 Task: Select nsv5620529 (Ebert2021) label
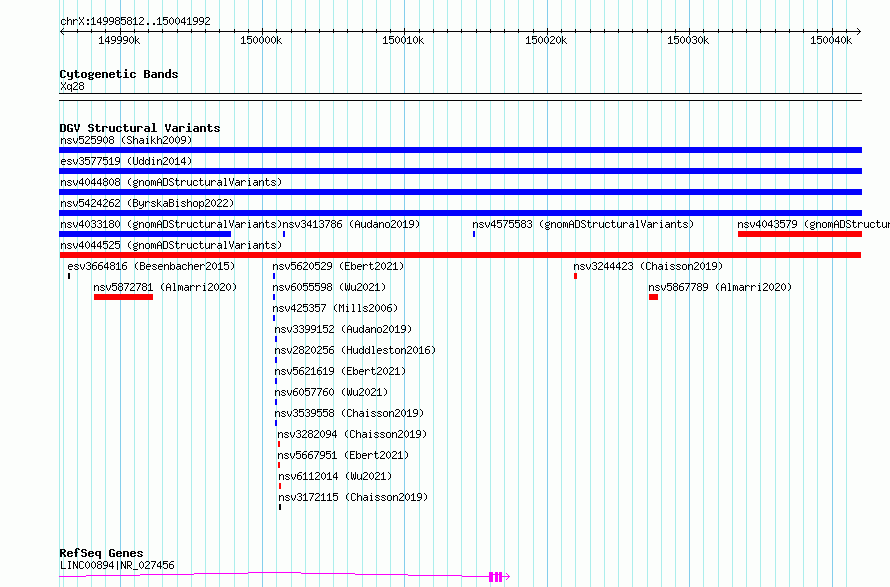coord(338,266)
